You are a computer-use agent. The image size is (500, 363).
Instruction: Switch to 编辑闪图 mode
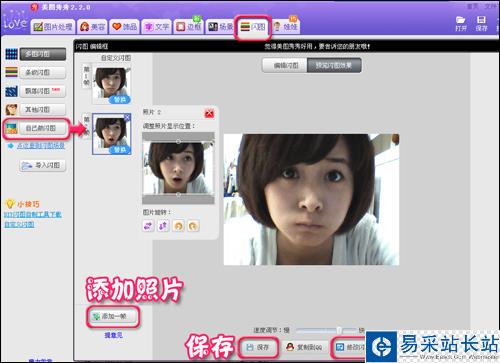[x=285, y=65]
